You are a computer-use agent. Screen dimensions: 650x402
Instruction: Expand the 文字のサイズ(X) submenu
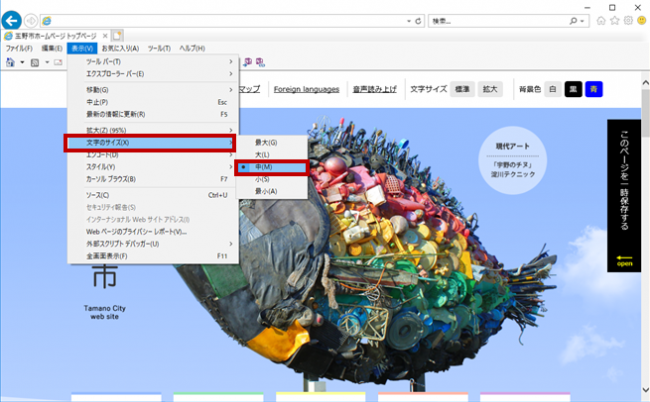pos(151,143)
